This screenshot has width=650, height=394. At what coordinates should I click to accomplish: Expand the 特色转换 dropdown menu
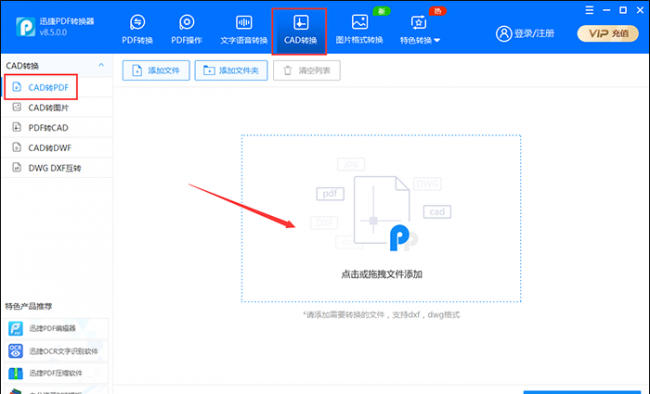[x=420, y=30]
